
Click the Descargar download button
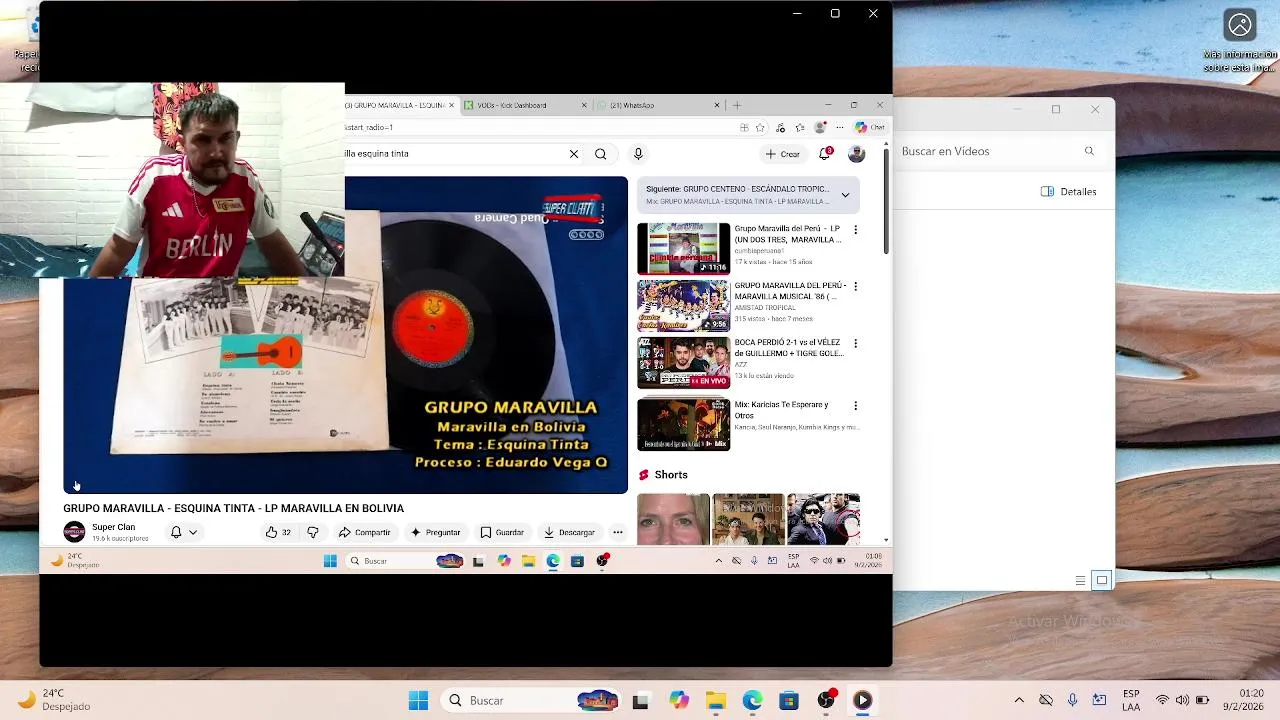(x=569, y=532)
